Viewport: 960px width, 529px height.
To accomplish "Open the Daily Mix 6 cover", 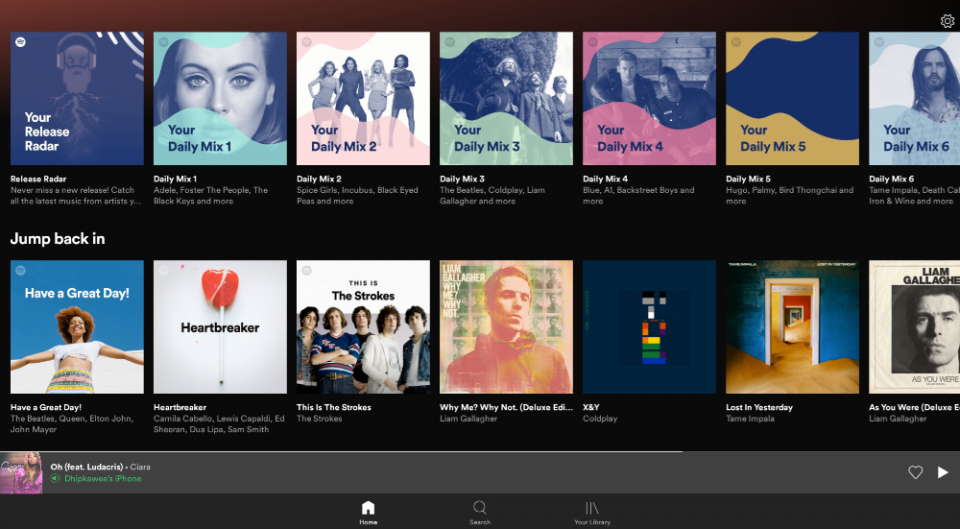I will (915, 99).
